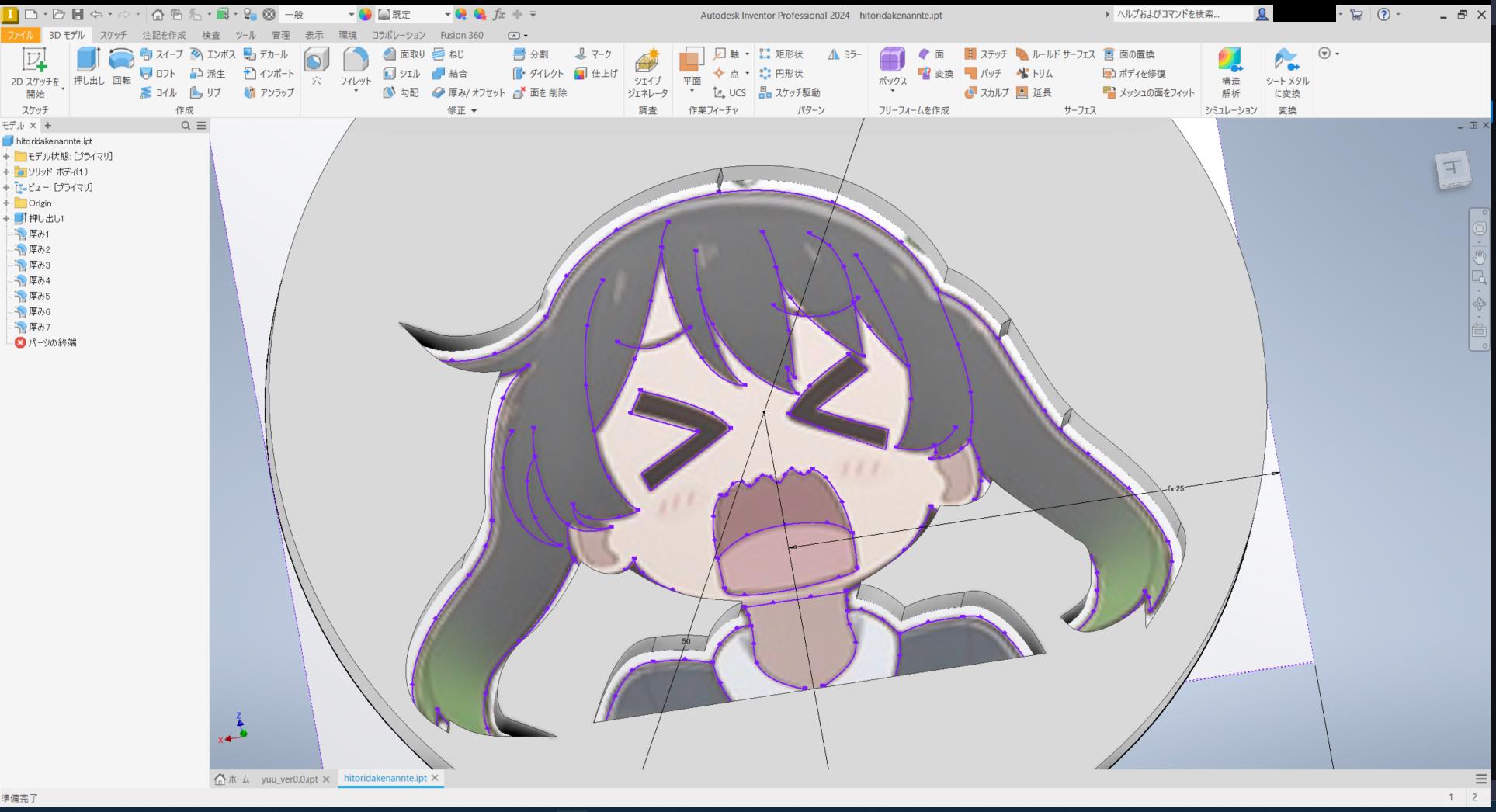The width and height of the screenshot is (1496, 812).
Task: Select the pan hand navigation tool
Action: [x=1479, y=257]
